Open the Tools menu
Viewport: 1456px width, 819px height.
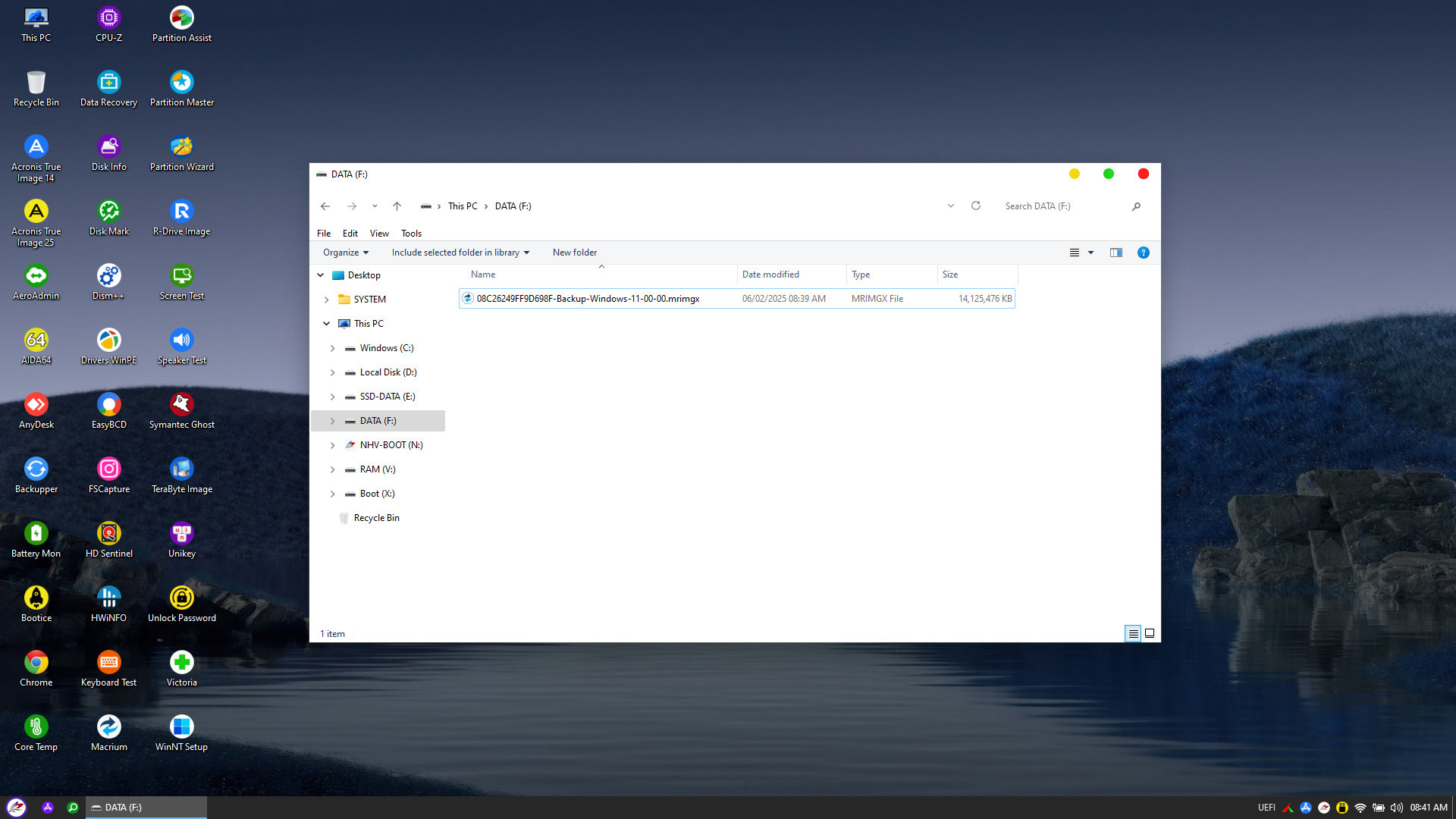point(411,234)
